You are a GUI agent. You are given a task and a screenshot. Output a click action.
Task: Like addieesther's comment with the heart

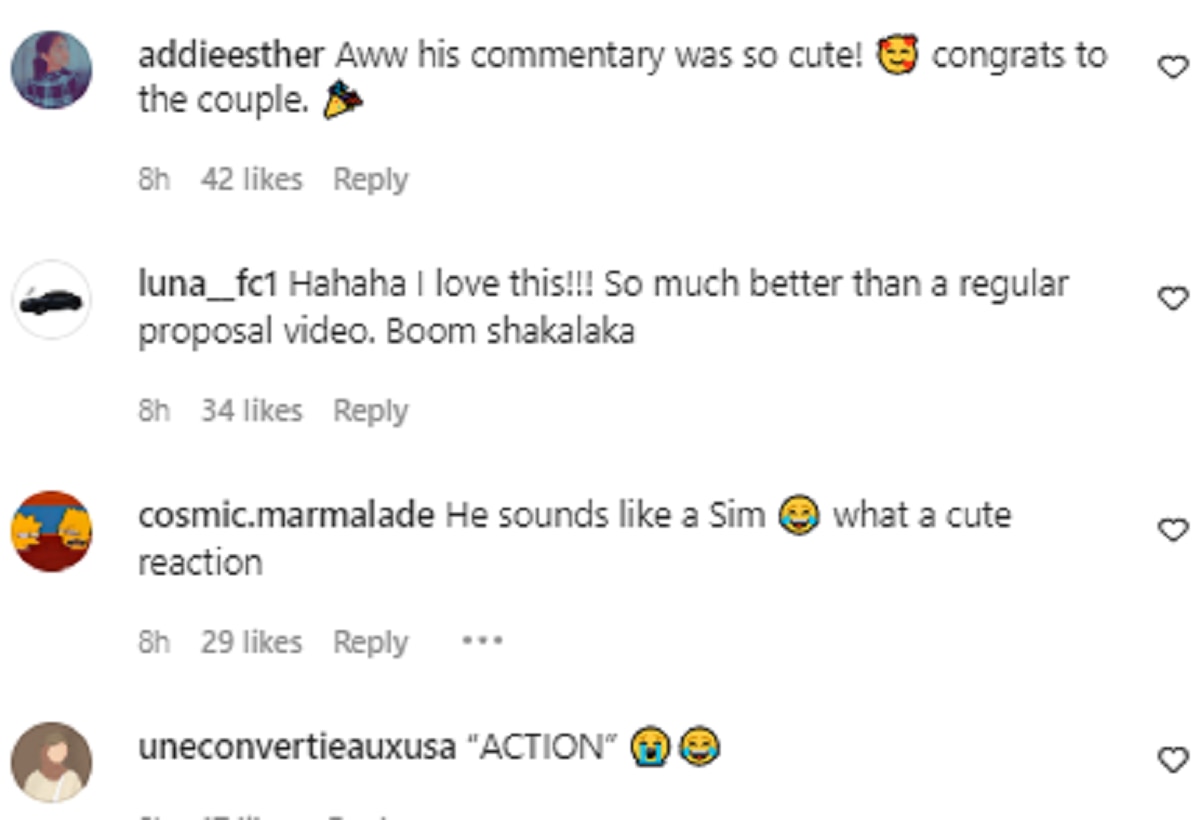(1171, 67)
